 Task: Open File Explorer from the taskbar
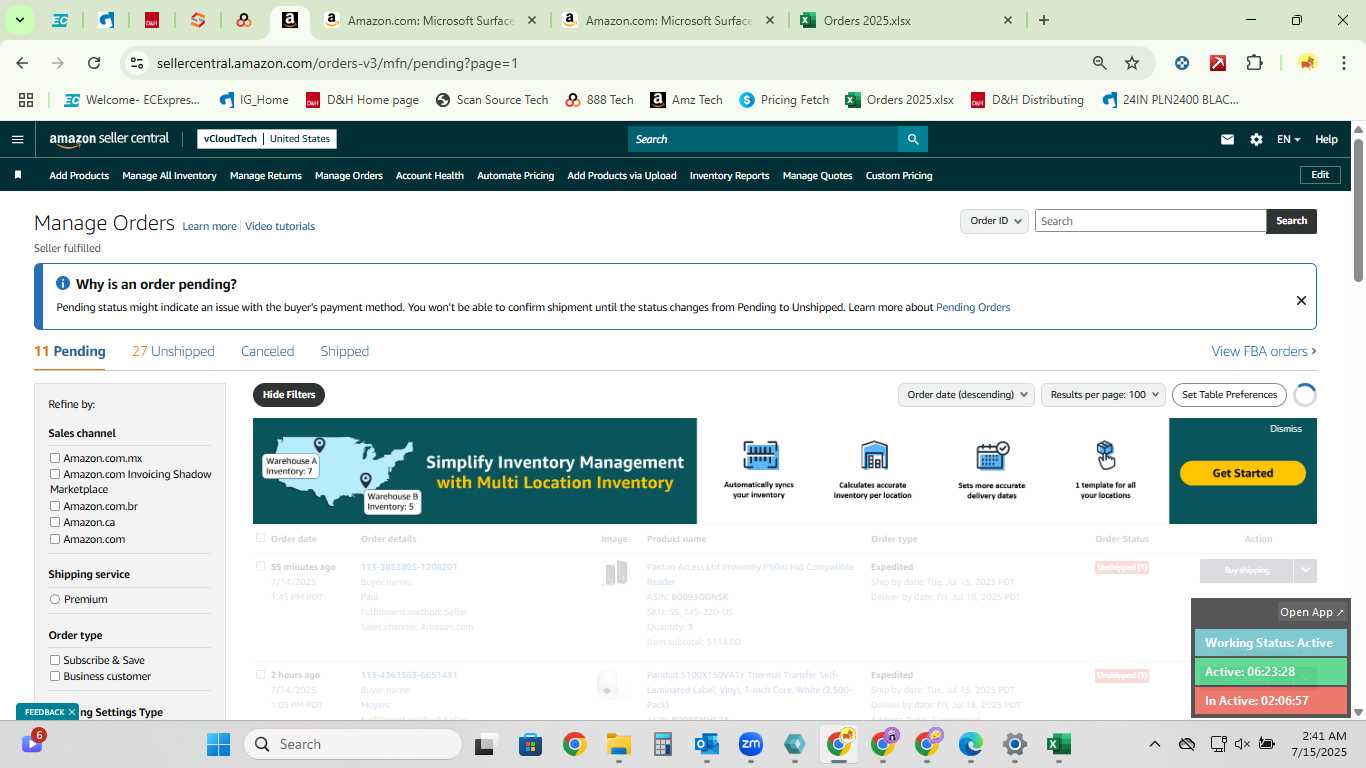pyautogui.click(x=618, y=744)
